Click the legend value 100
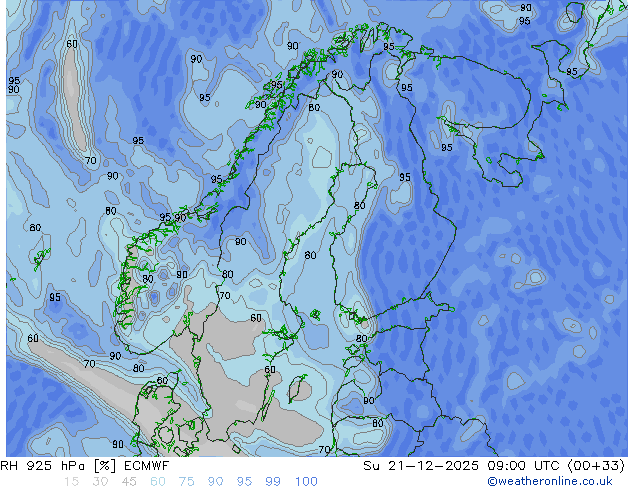The width and height of the screenshot is (634, 490). (306, 482)
